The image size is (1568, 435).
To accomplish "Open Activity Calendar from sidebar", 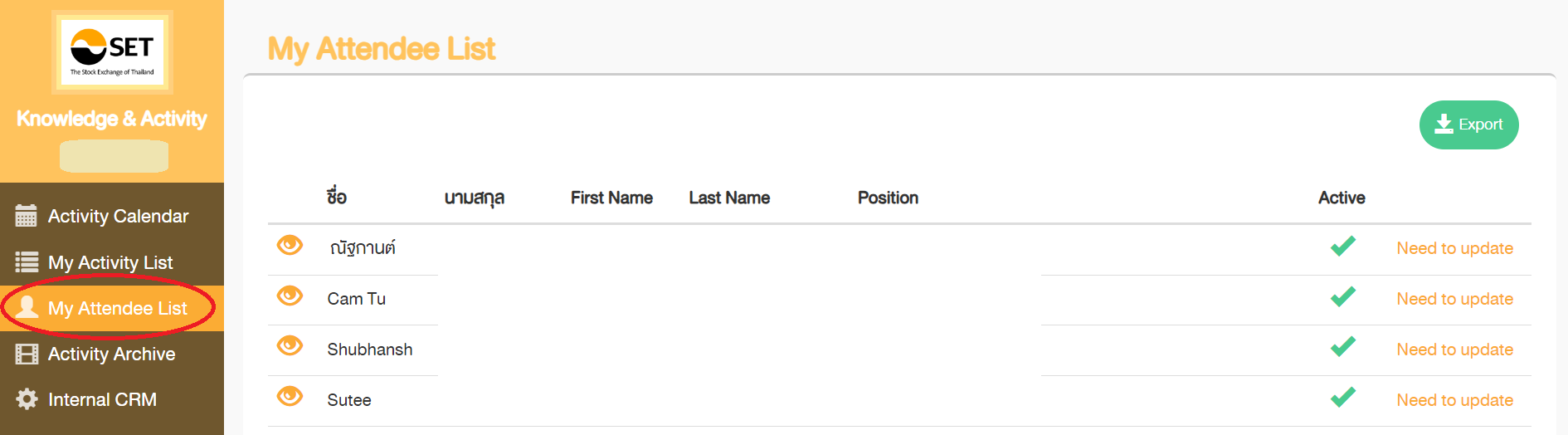I will [118, 216].
